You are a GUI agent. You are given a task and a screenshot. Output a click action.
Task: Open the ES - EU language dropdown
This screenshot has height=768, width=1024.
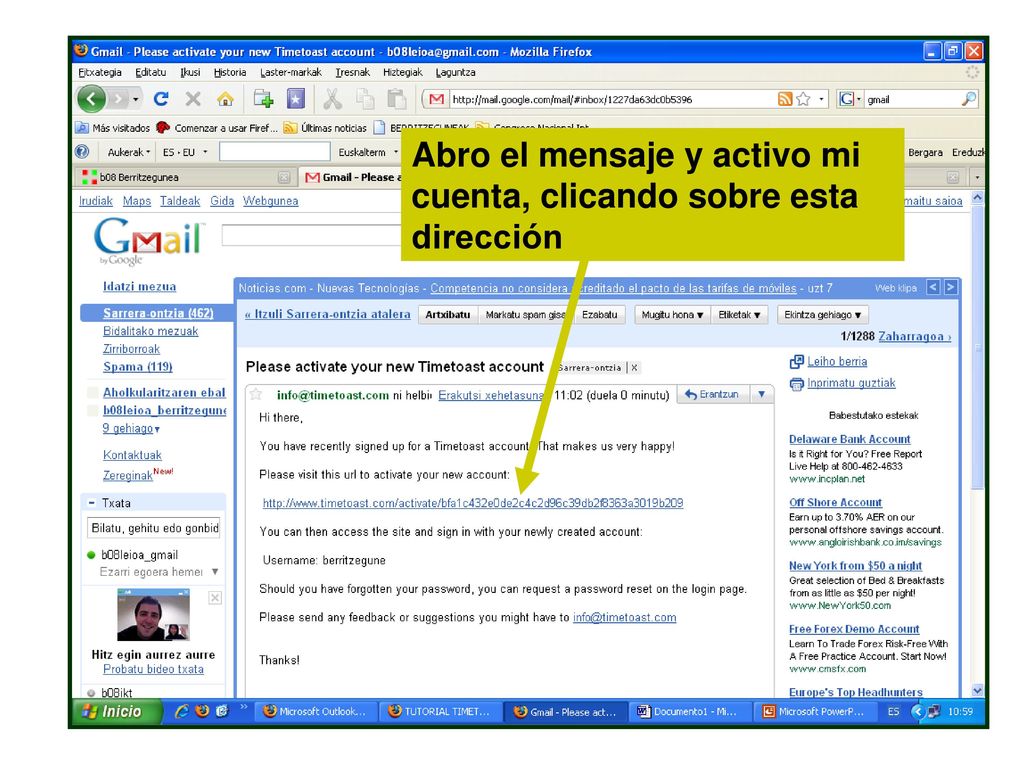[185, 152]
